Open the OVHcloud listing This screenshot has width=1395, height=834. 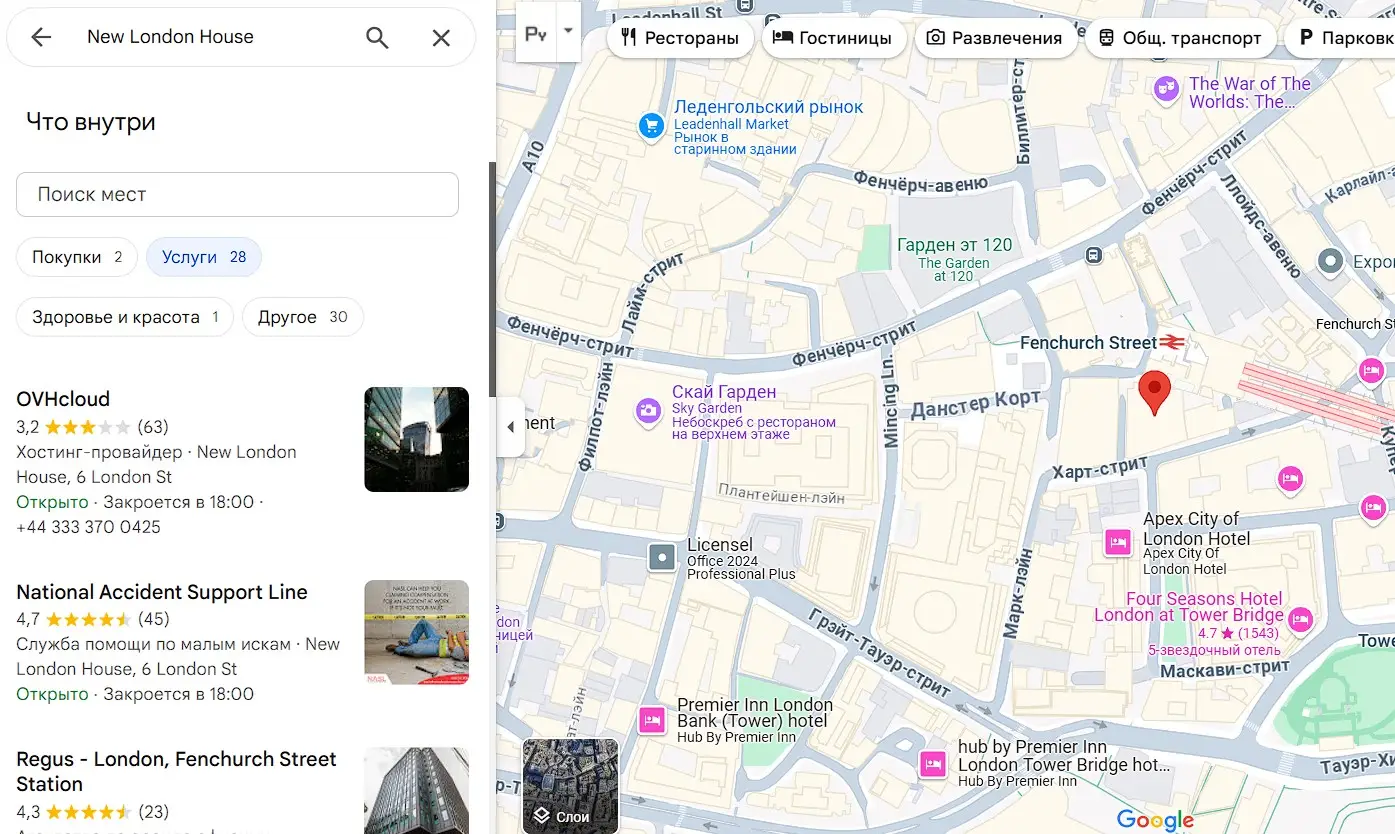pyautogui.click(x=63, y=399)
